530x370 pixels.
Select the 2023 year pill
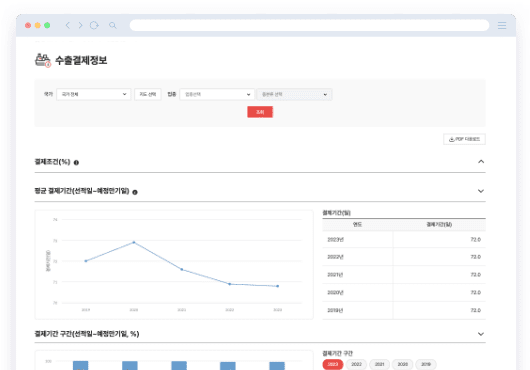tap(333, 364)
